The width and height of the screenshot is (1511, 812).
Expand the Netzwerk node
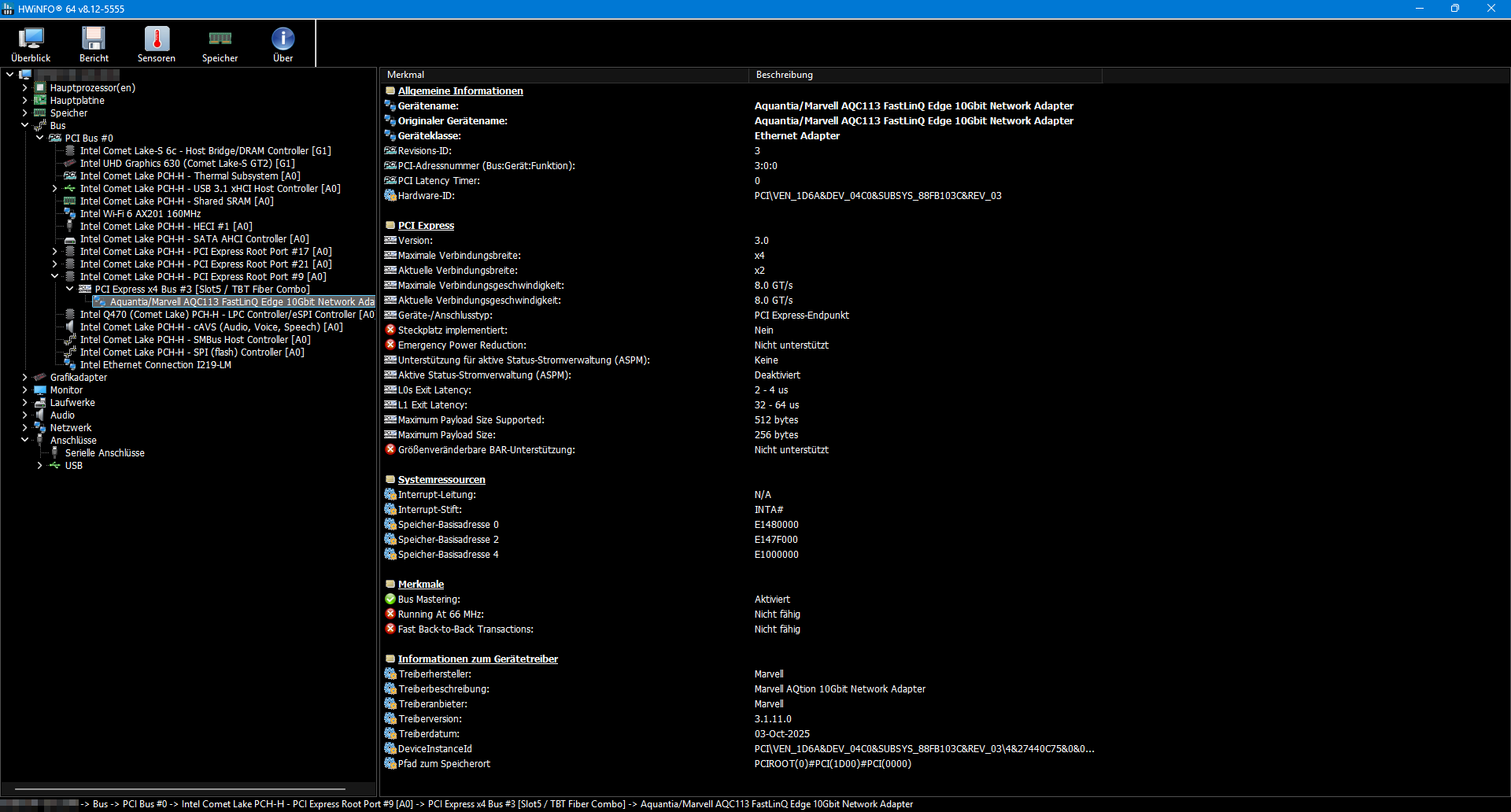pyautogui.click(x=24, y=428)
